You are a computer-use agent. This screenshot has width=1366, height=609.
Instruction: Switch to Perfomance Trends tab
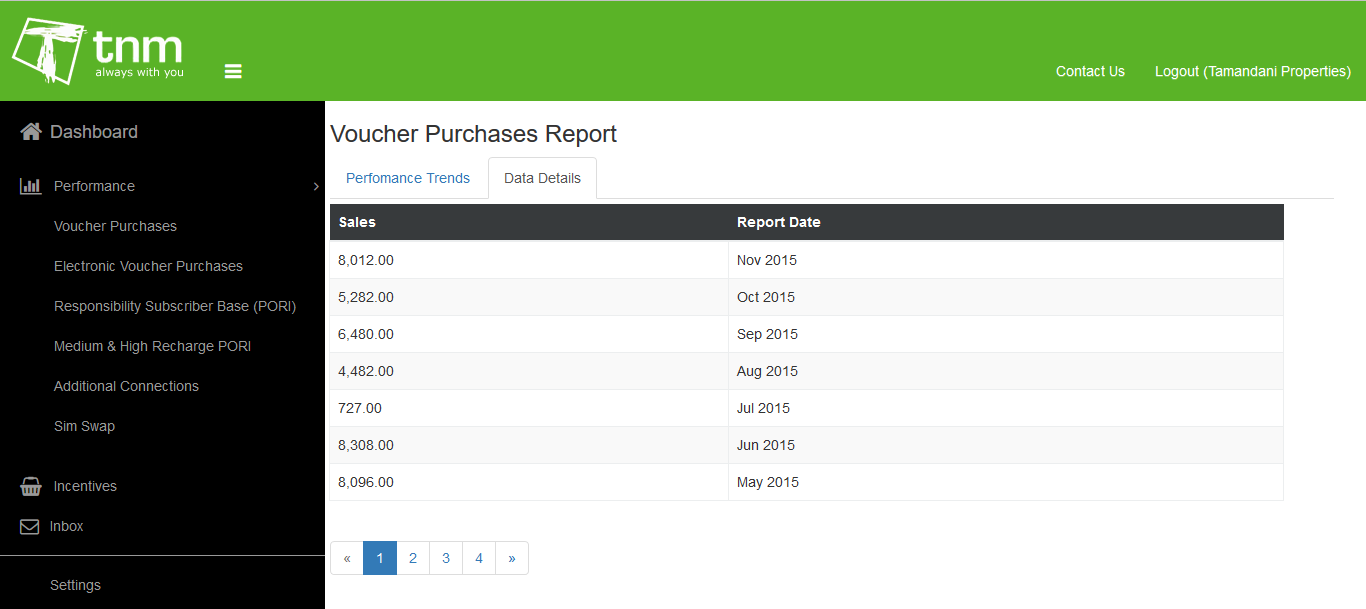(x=408, y=178)
